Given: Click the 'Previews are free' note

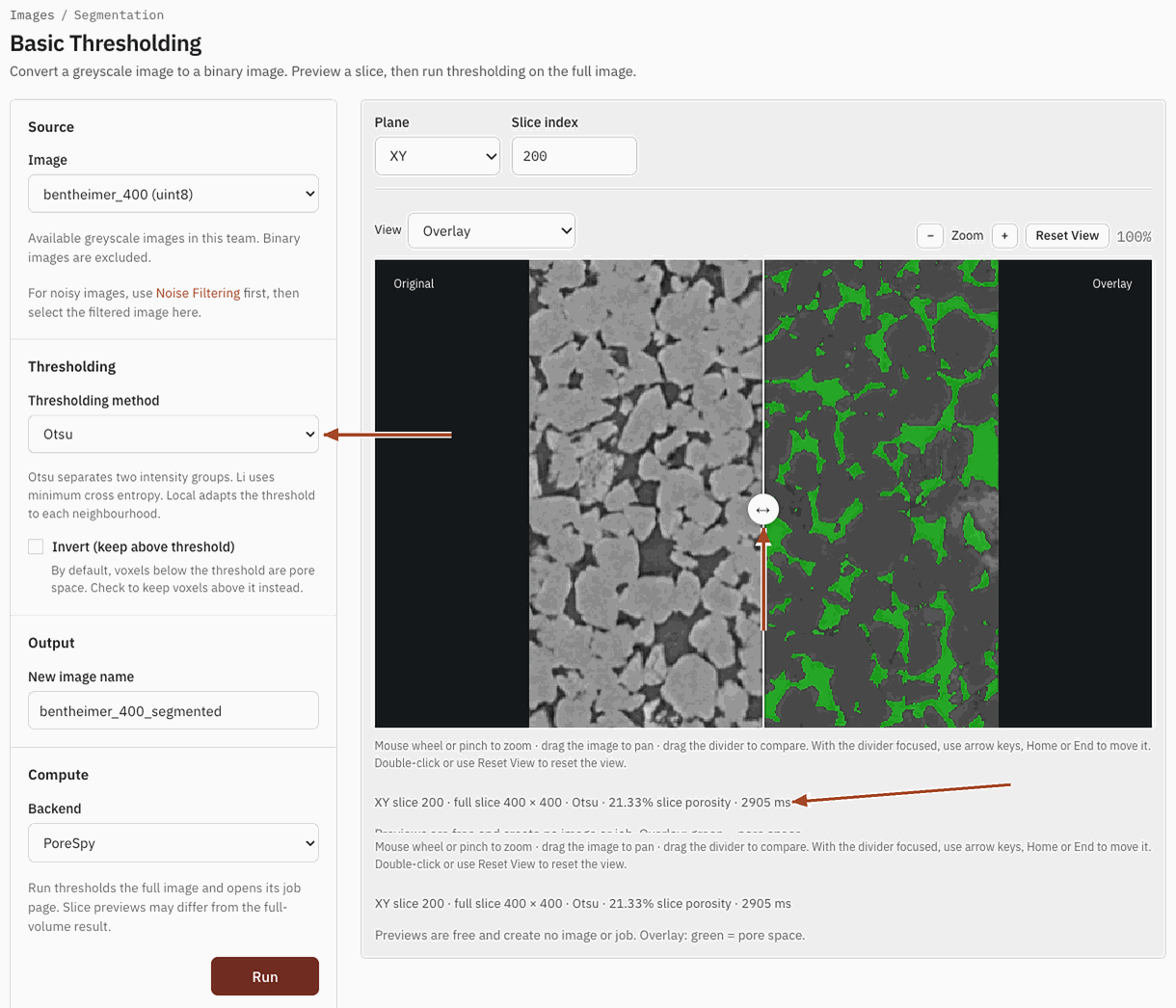Looking at the screenshot, I should (x=590, y=935).
